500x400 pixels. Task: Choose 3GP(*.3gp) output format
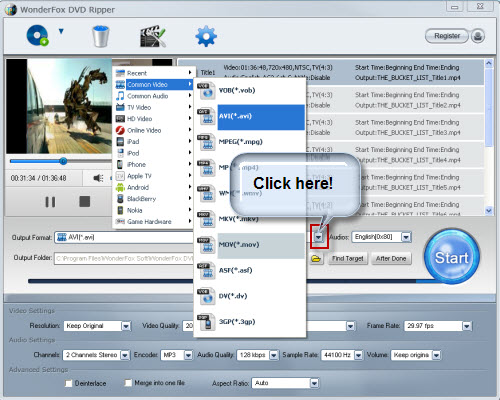point(250,322)
